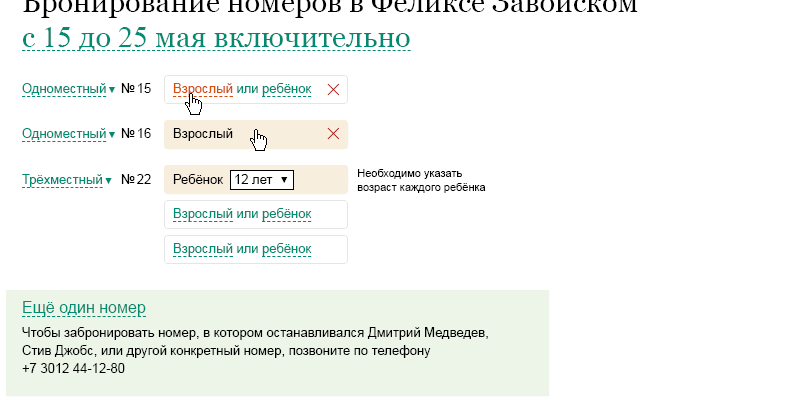Image resolution: width=800 pixels, height=400 pixels.
Task: Remove room № 16 with red cross
Action: pyautogui.click(x=333, y=134)
